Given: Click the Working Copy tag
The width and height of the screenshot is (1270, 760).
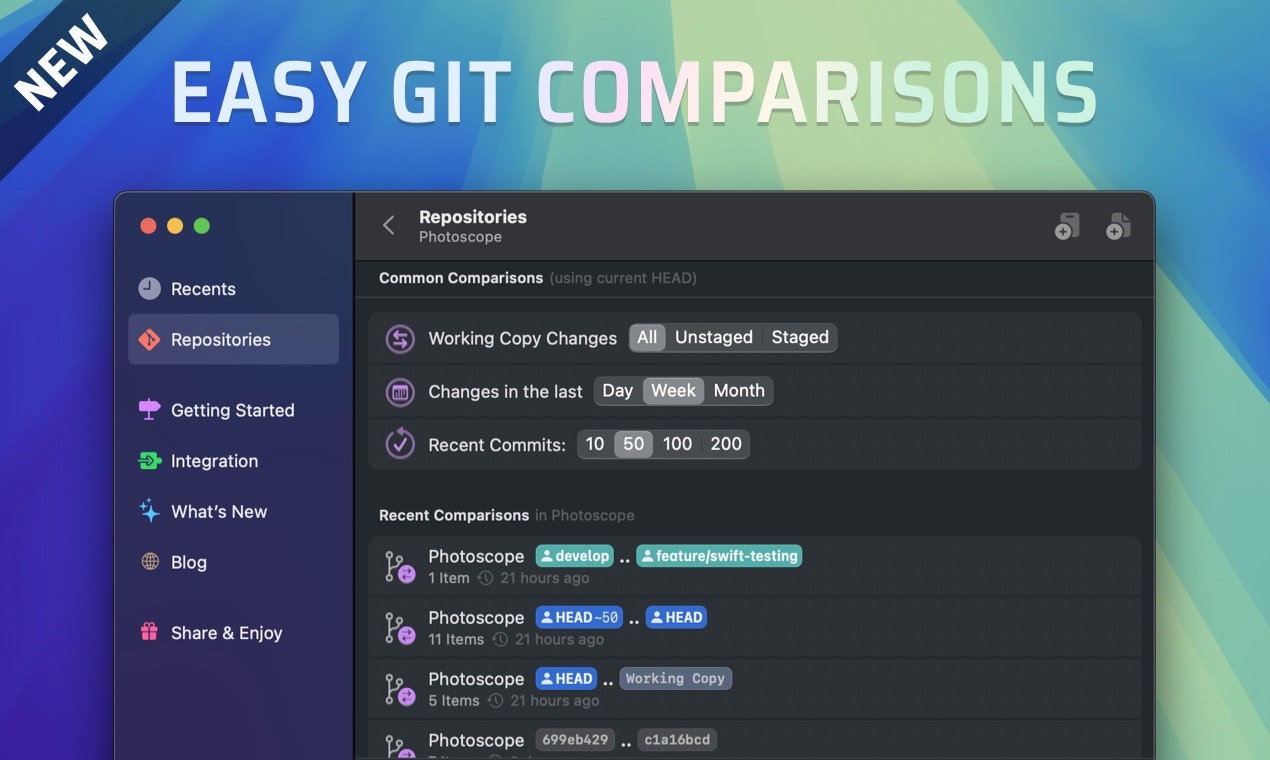Looking at the screenshot, I should [676, 678].
